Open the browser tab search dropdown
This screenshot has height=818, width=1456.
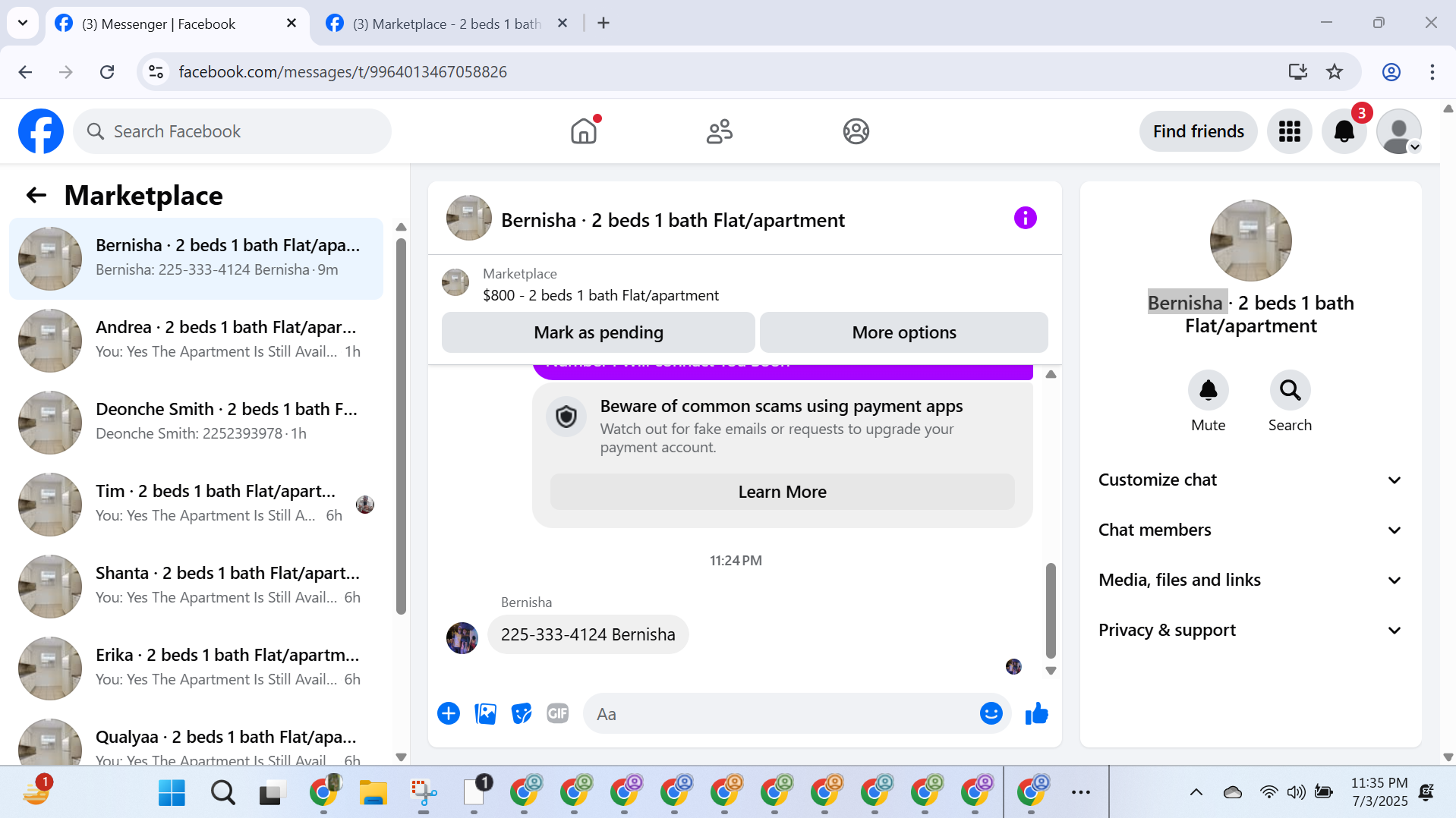pyautogui.click(x=23, y=23)
